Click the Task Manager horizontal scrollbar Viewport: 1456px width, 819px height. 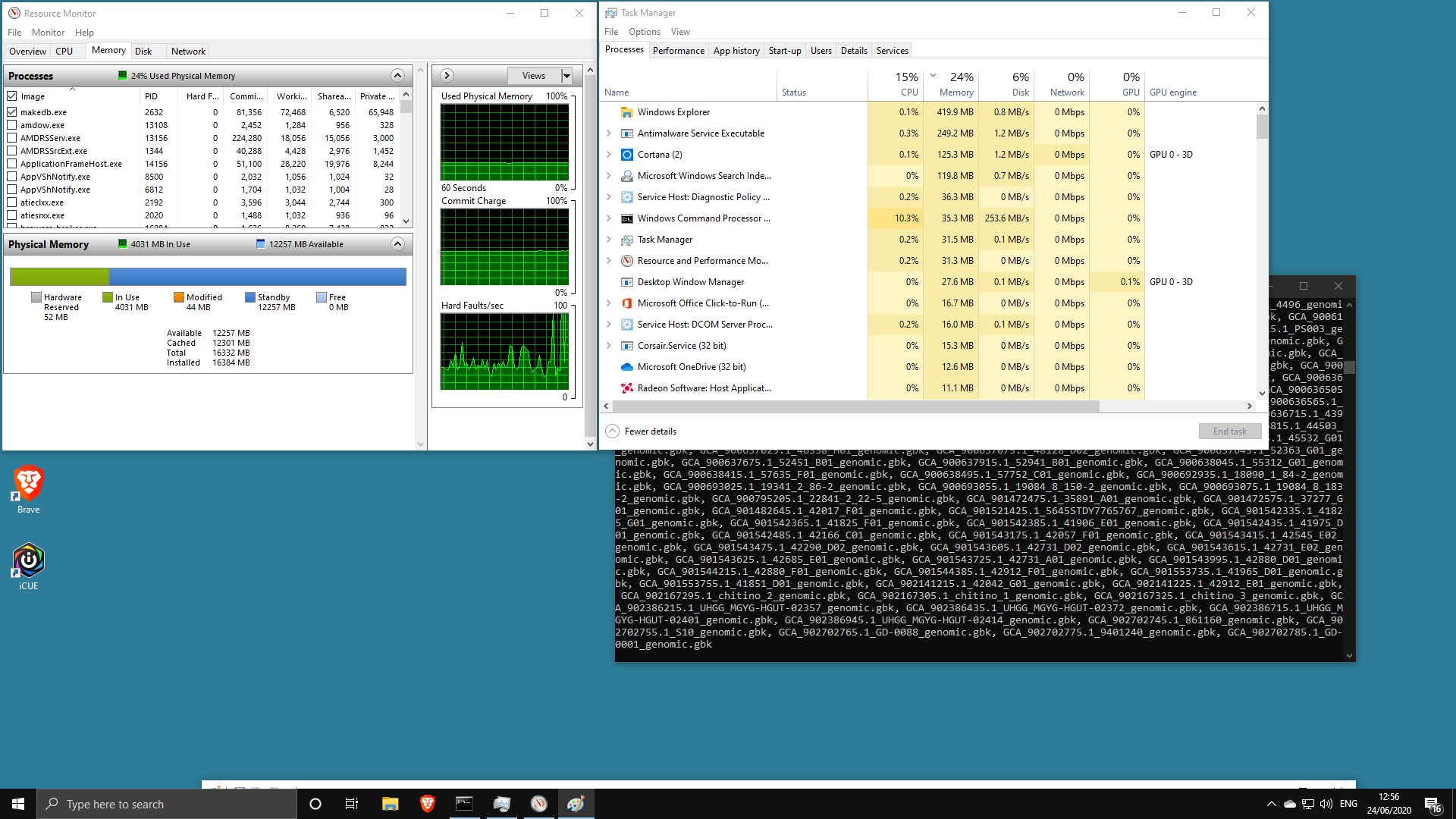(856, 406)
